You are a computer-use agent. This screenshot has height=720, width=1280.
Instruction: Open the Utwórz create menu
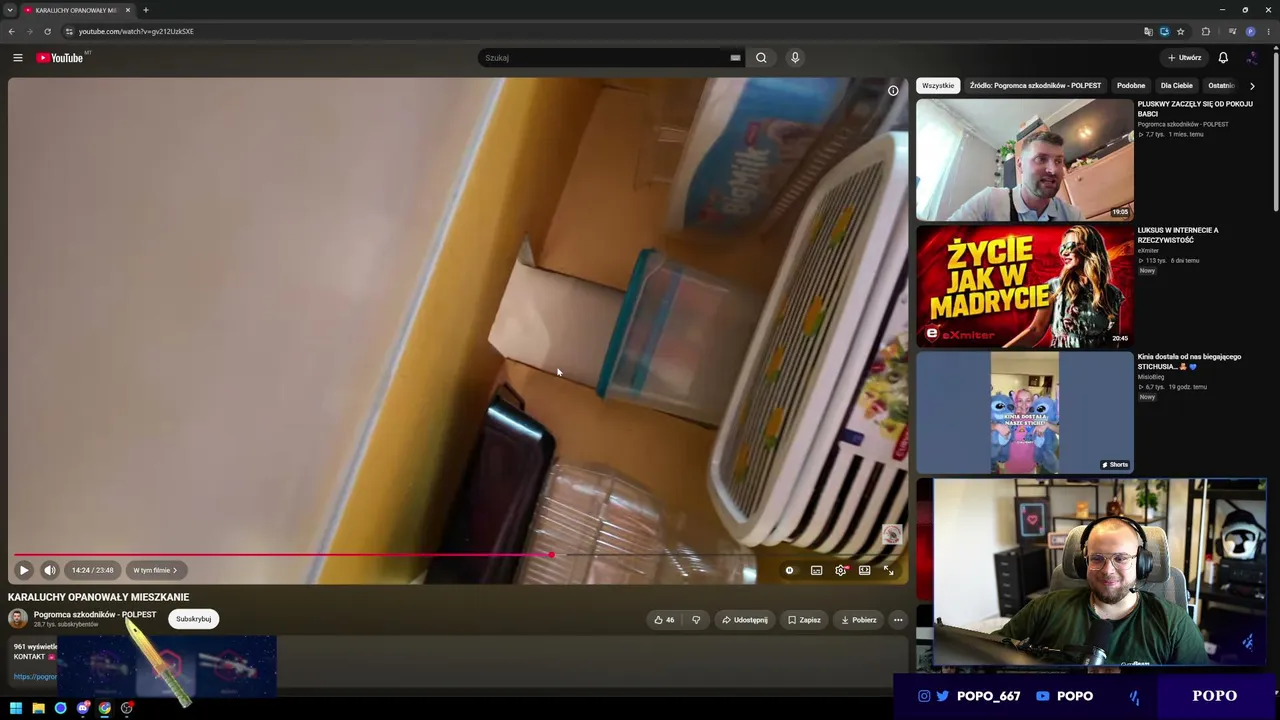pos(1184,58)
